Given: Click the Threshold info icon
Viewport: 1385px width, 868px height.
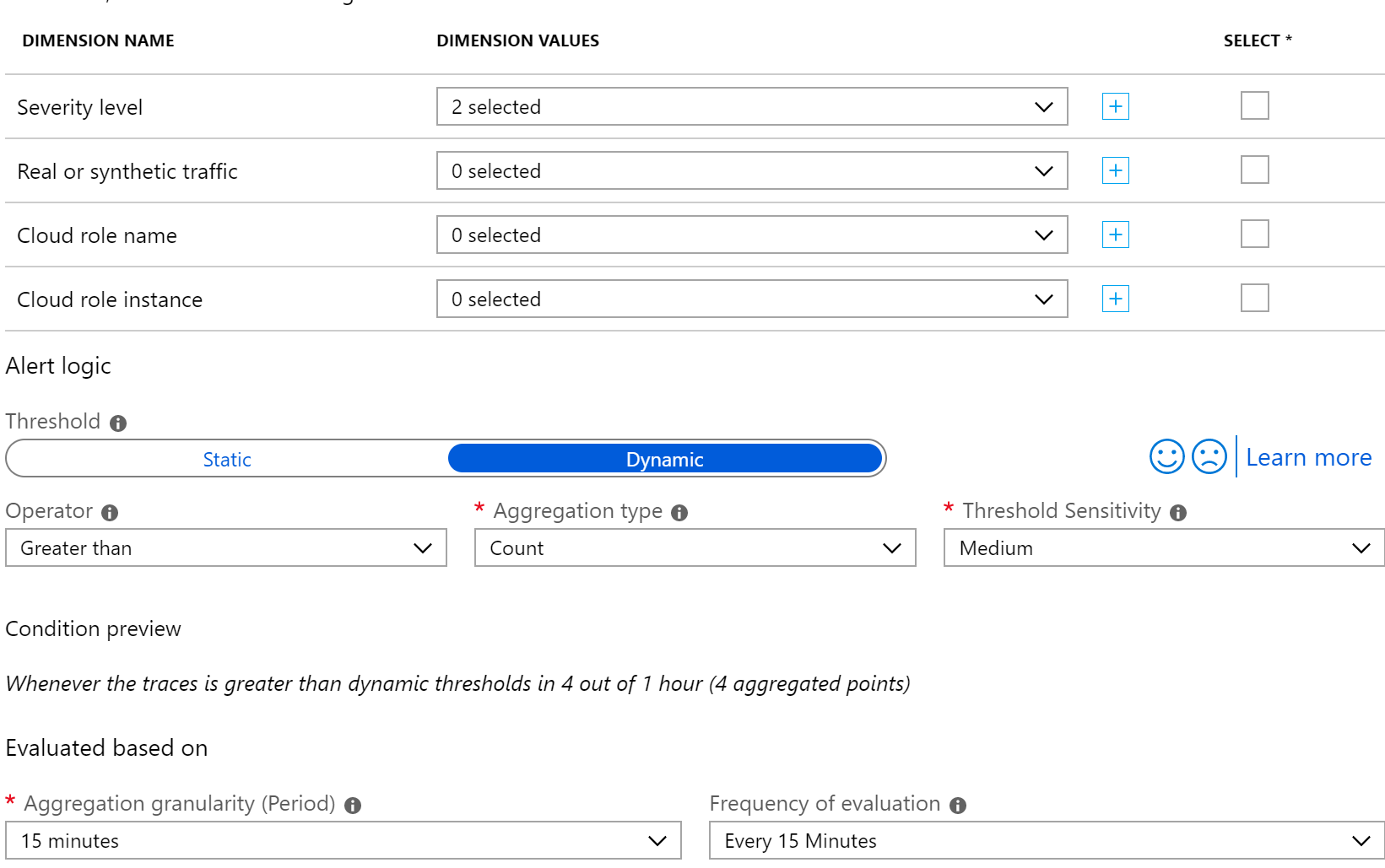Looking at the screenshot, I should point(118,423).
